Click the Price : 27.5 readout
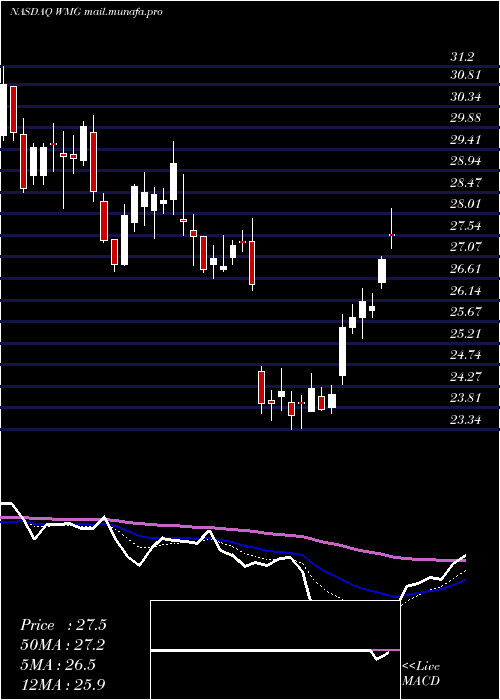The width and height of the screenshot is (500, 700). point(63,625)
